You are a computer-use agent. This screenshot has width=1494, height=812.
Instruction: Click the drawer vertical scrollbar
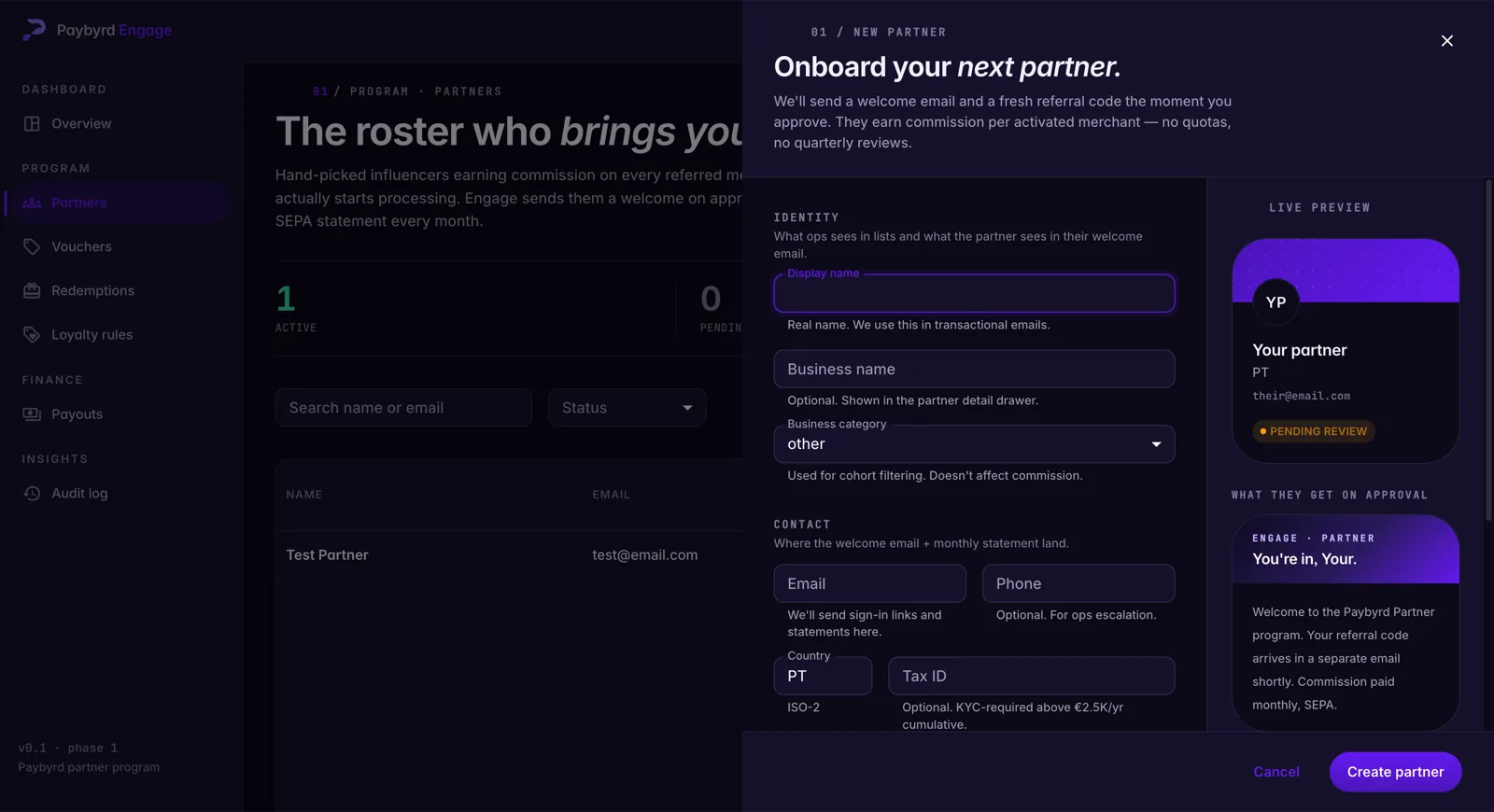1488,350
